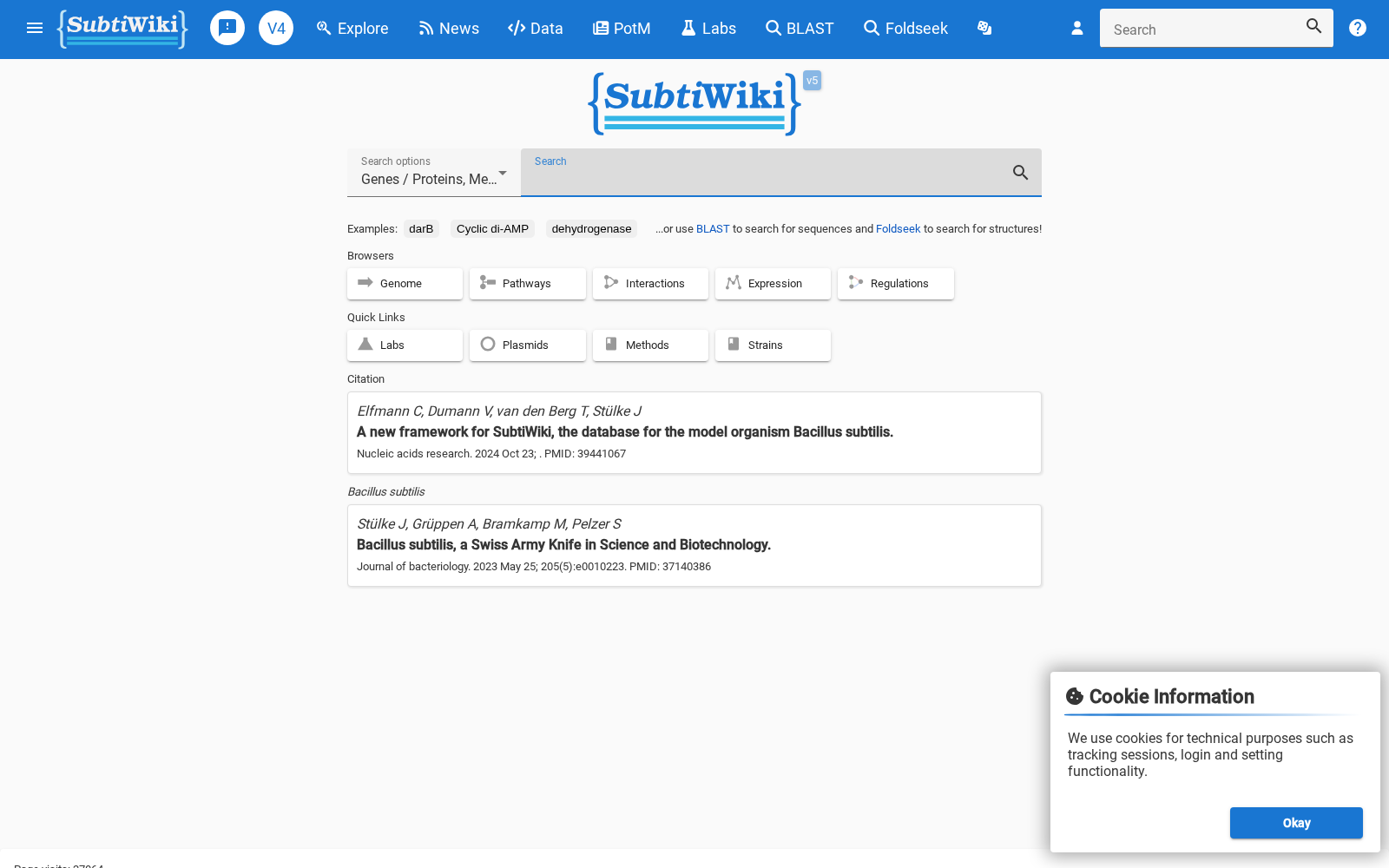Image resolution: width=1389 pixels, height=868 pixels.
Task: Open the user account icon
Action: 1077,28
